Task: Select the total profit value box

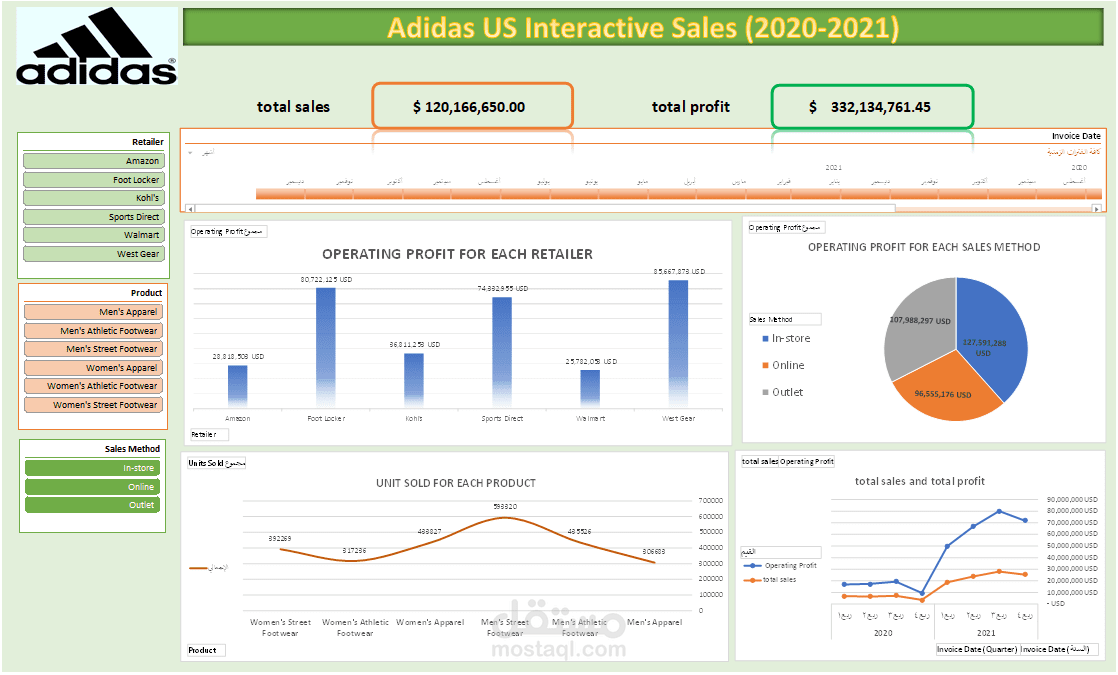Action: 872,107
